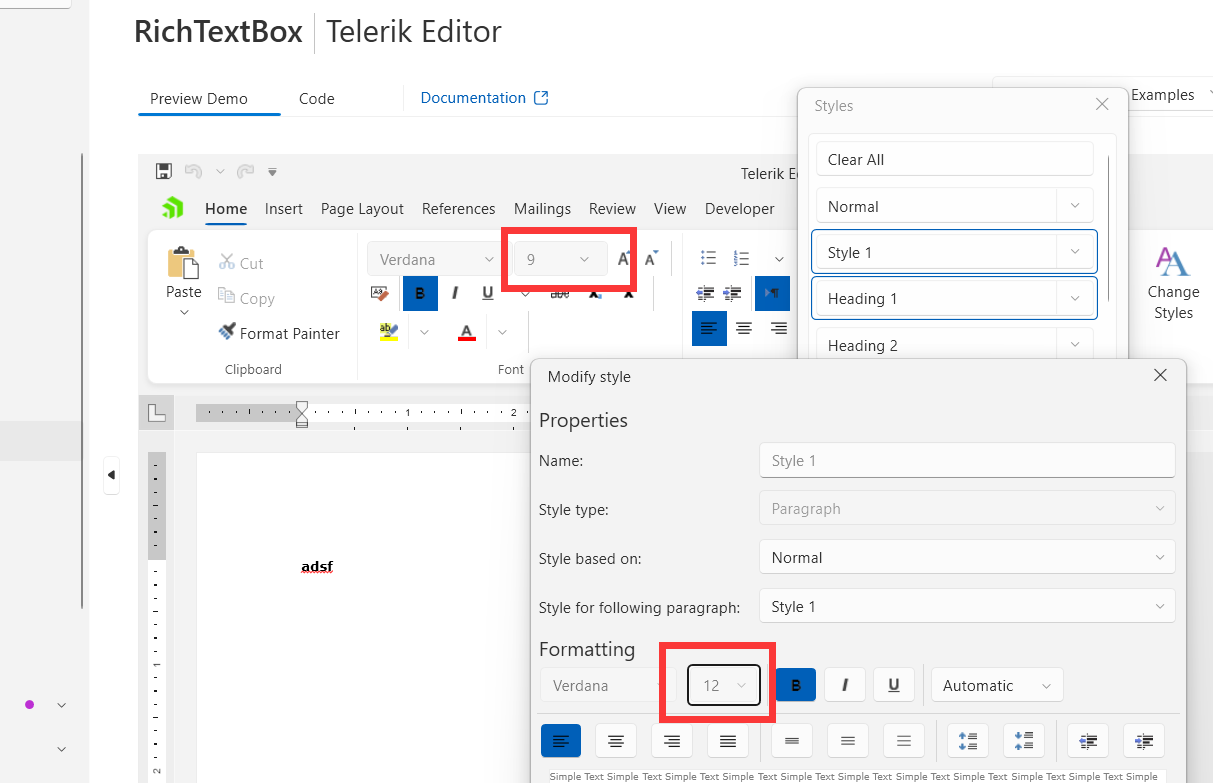Click the Paste clipboard icon
Screen dimensions: 1213x783
pyautogui.click(x=183, y=262)
